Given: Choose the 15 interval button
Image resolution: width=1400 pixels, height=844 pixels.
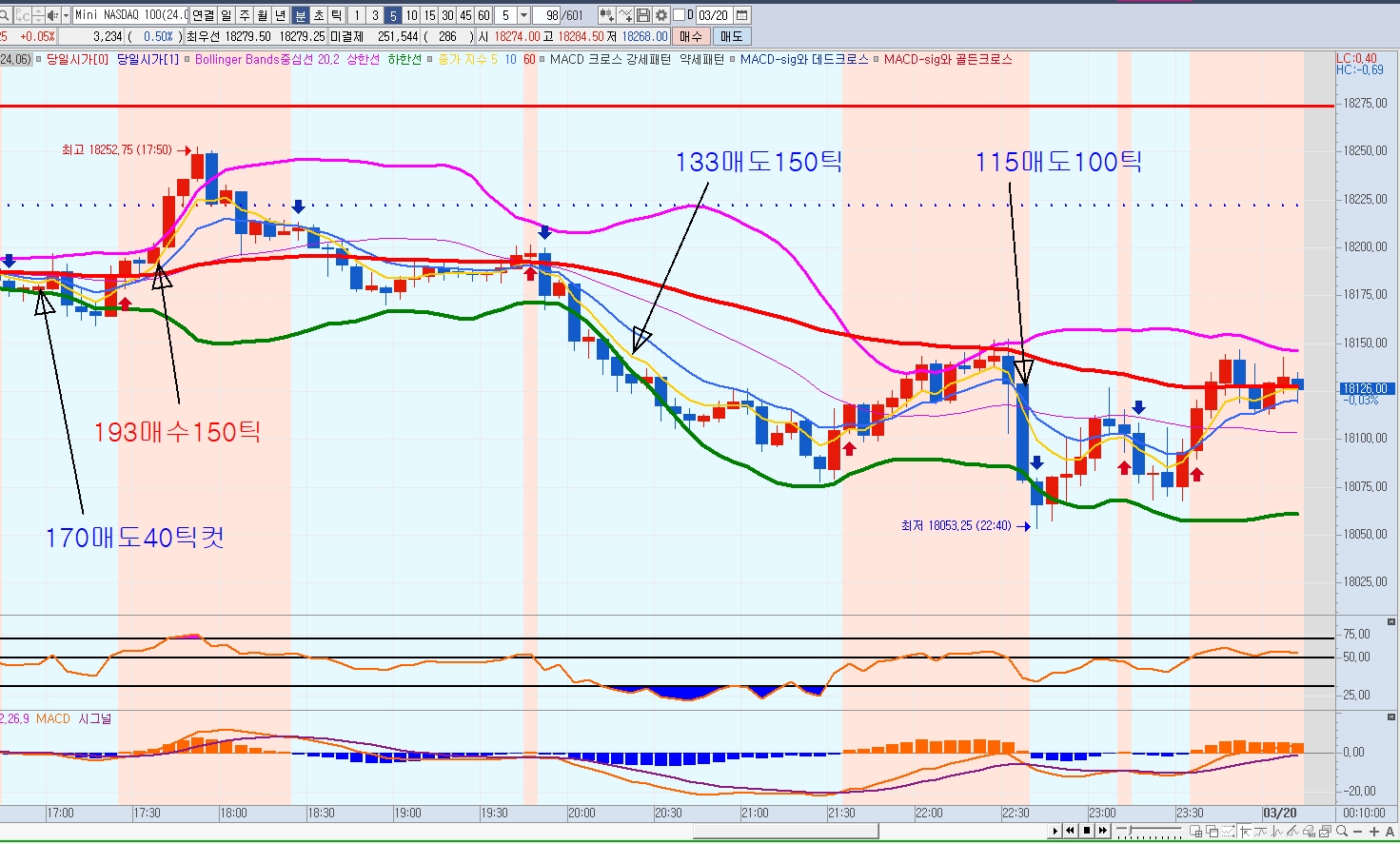Looking at the screenshot, I should (429, 15).
